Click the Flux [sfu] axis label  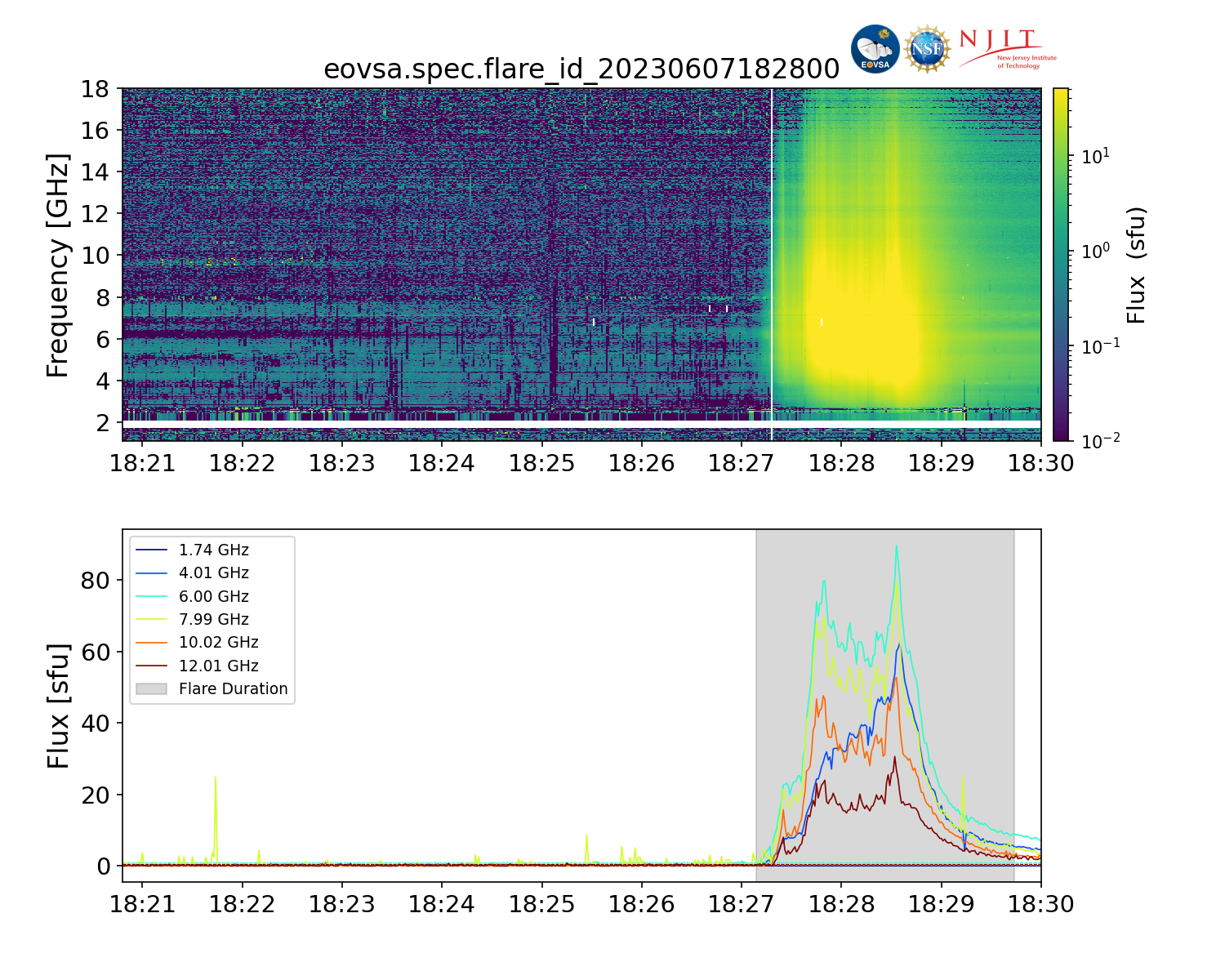pyautogui.click(x=57, y=706)
